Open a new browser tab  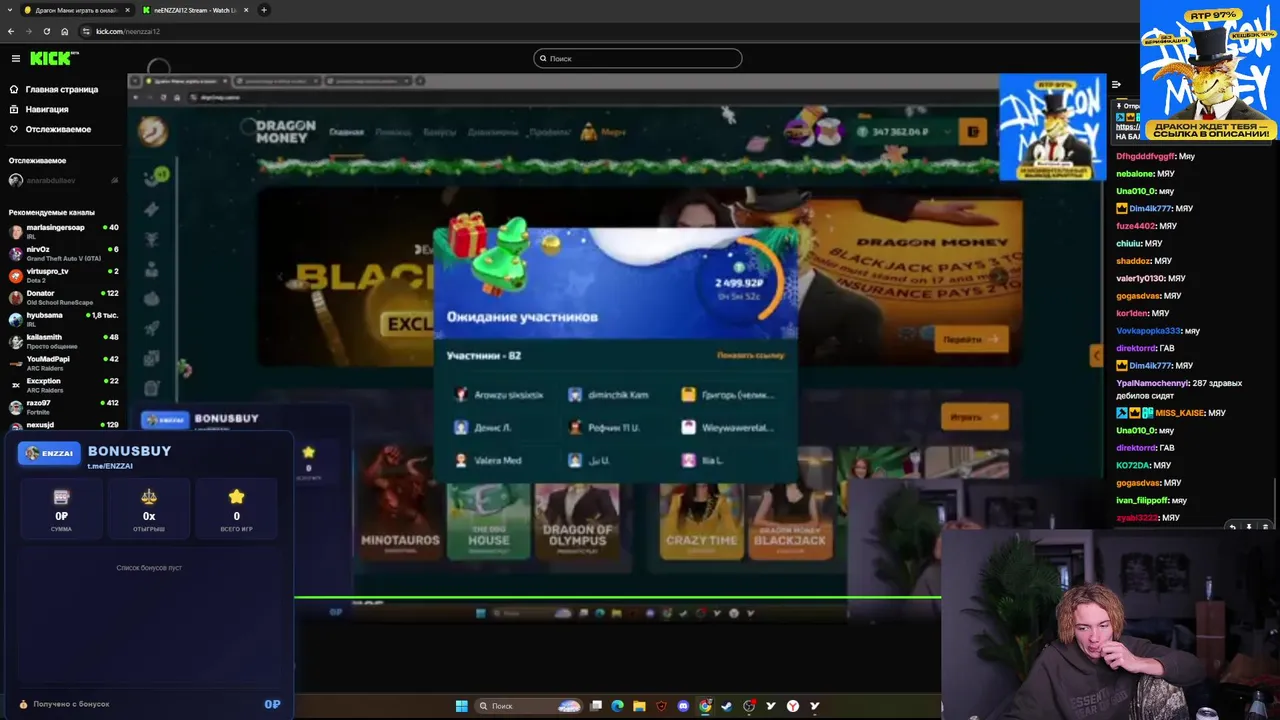pos(264,10)
